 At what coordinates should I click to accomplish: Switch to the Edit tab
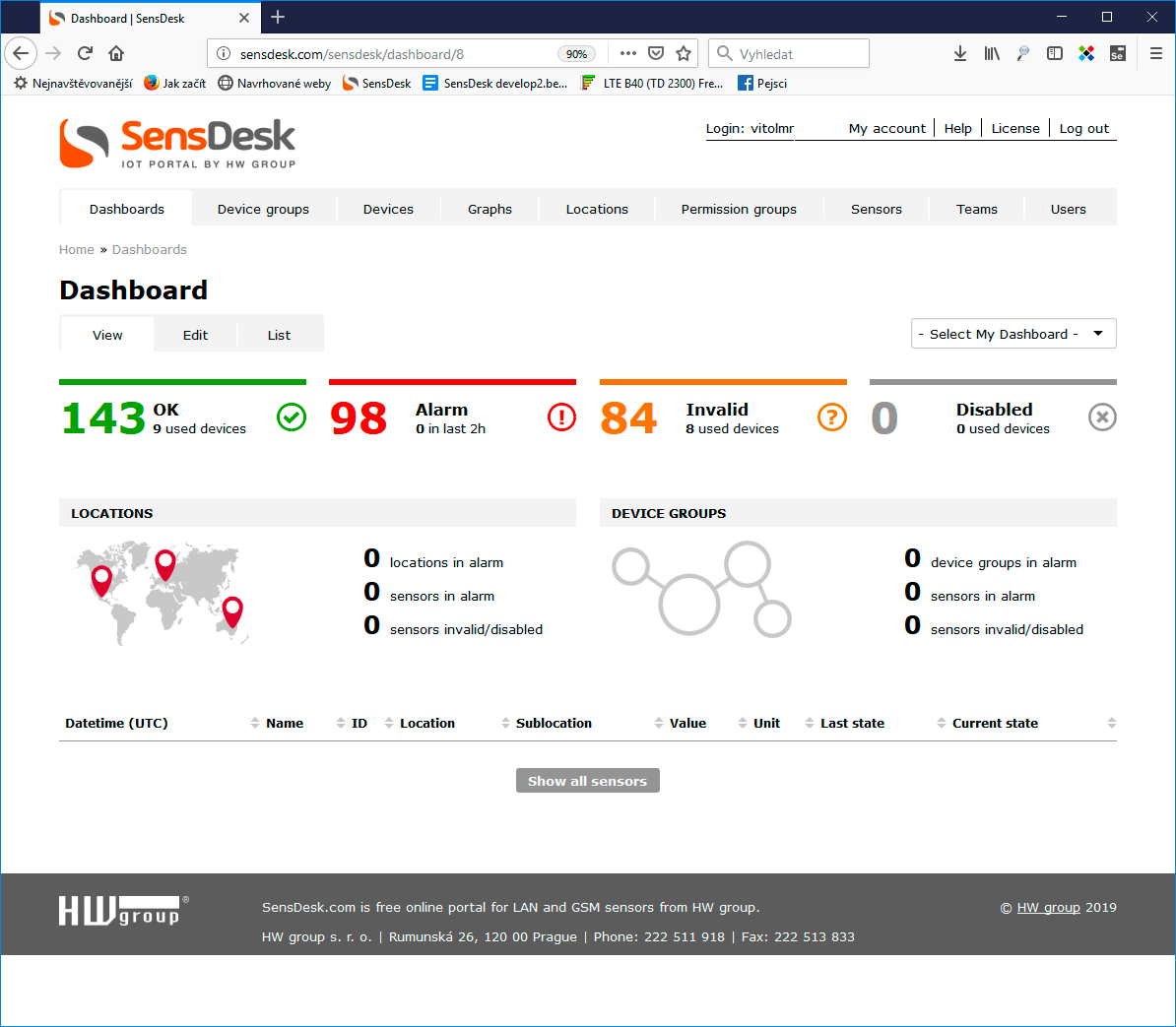[x=195, y=335]
